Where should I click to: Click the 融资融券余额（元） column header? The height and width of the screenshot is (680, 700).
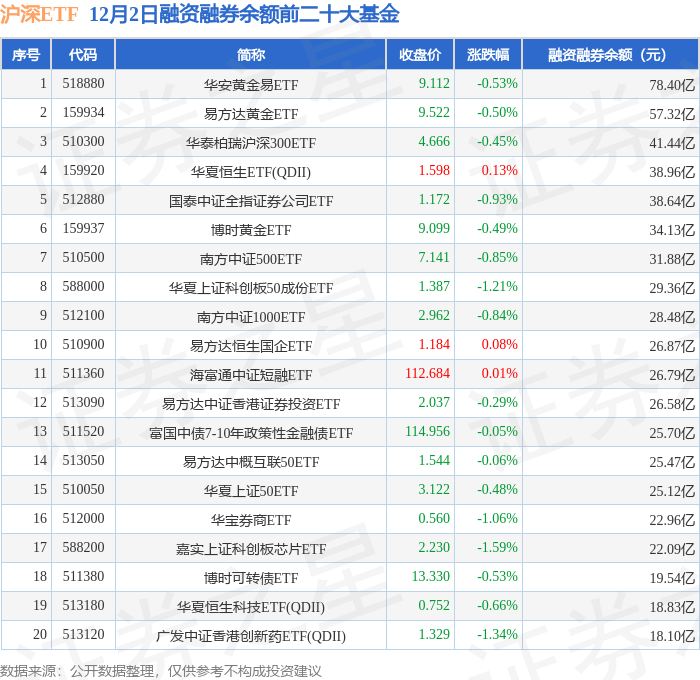point(610,54)
